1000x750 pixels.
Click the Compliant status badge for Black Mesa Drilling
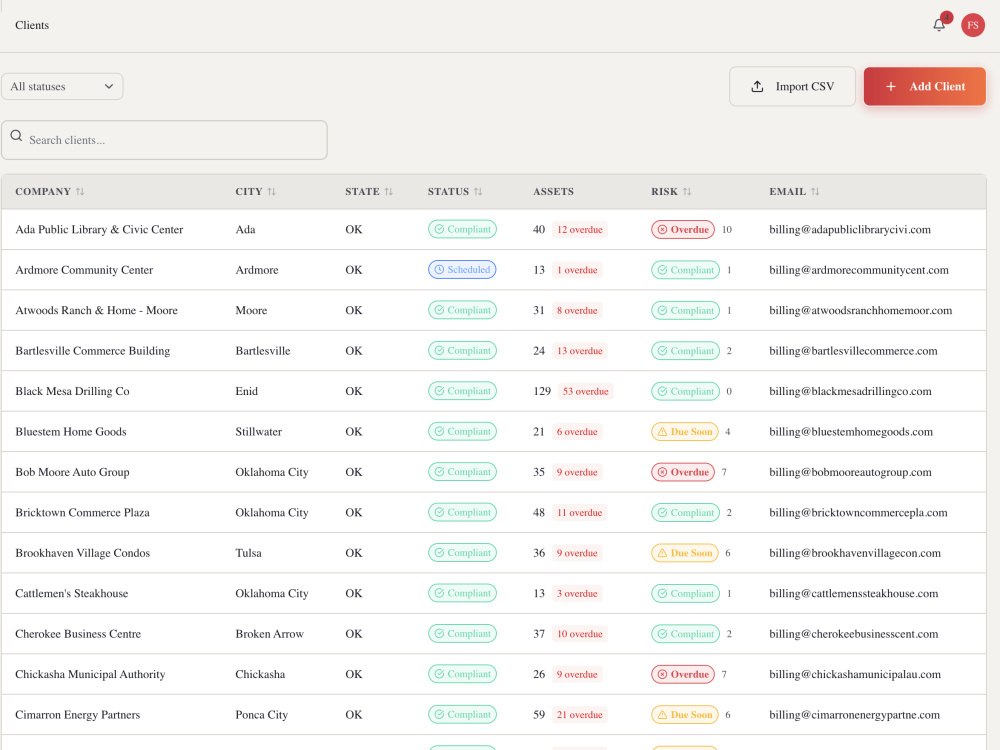[462, 391]
